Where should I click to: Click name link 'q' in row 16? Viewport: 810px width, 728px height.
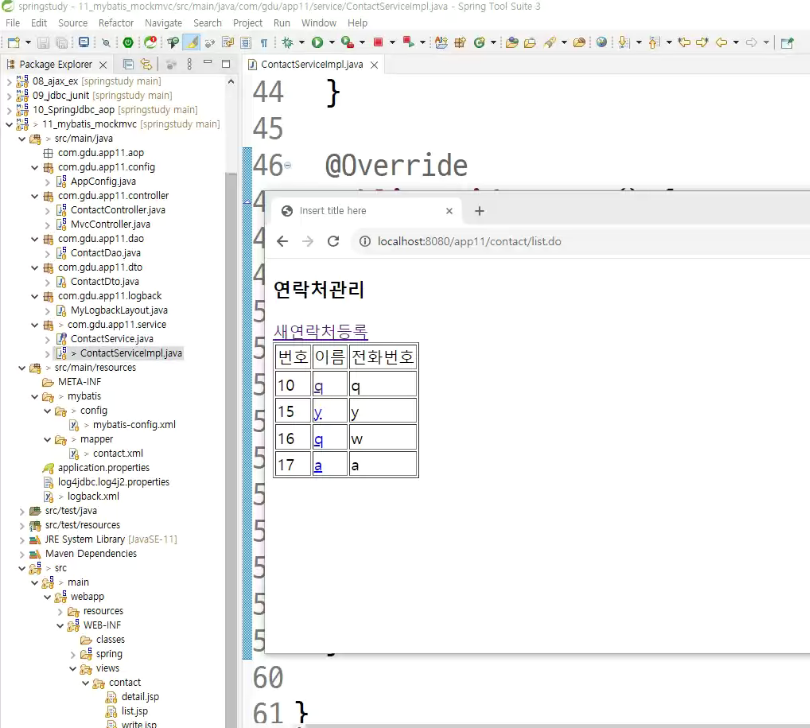click(318, 439)
